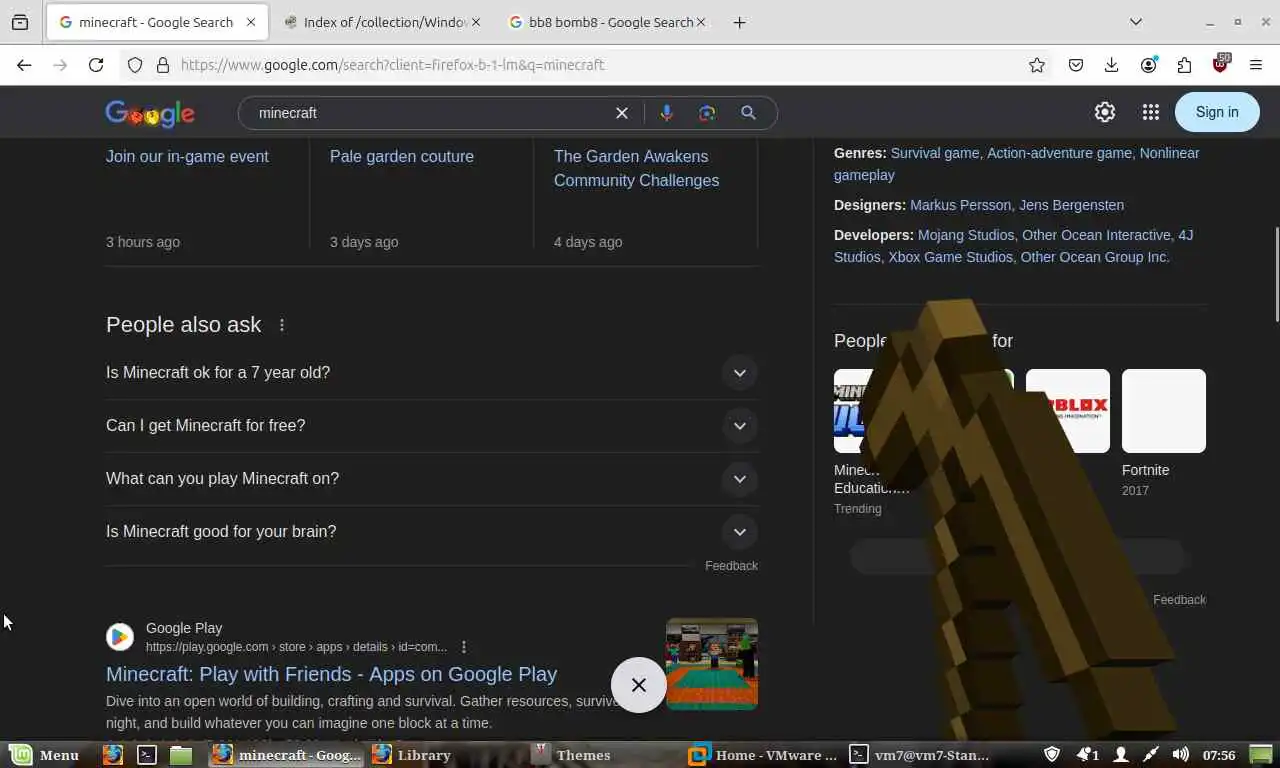Open the uBlock Origin extension icon
The width and height of the screenshot is (1280, 768).
[1221, 63]
